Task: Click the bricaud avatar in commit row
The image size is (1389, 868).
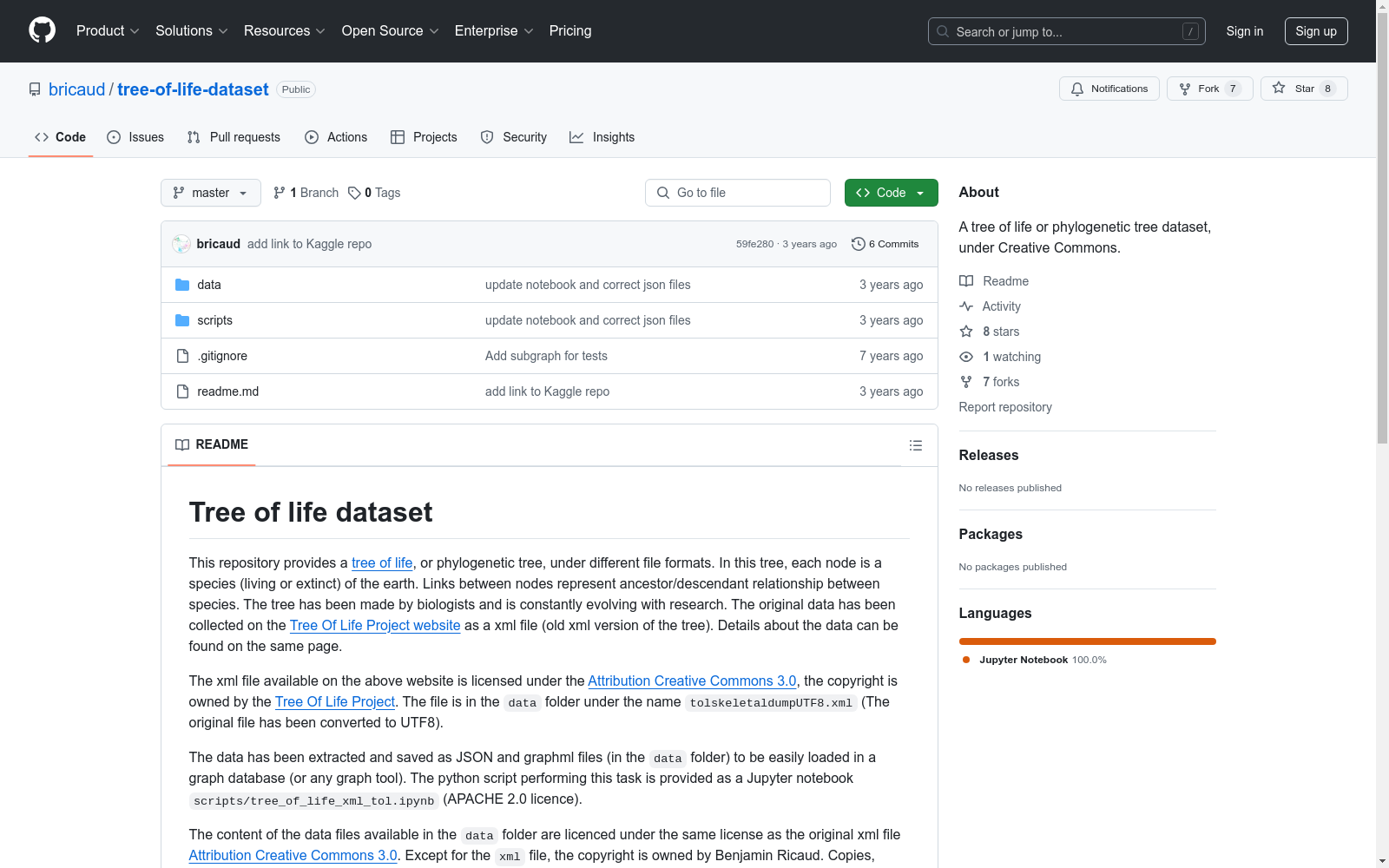Action: pos(181,244)
